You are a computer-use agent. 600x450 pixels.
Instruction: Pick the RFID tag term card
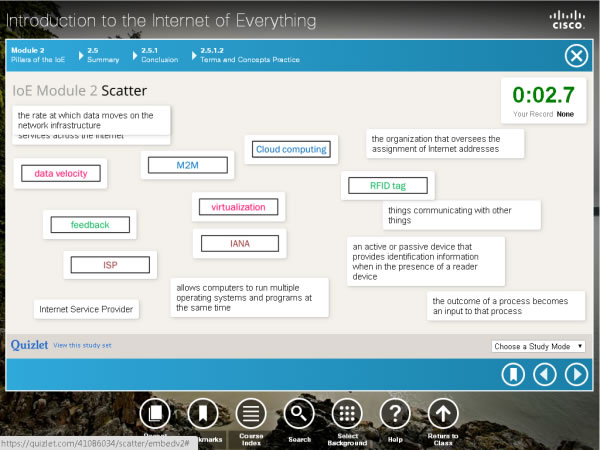click(x=388, y=185)
